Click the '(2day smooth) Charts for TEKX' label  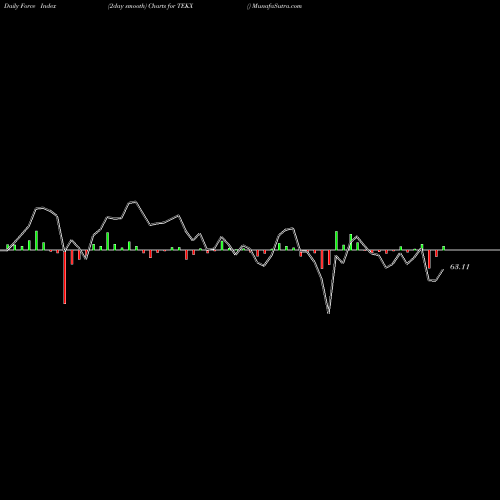click(150, 6)
